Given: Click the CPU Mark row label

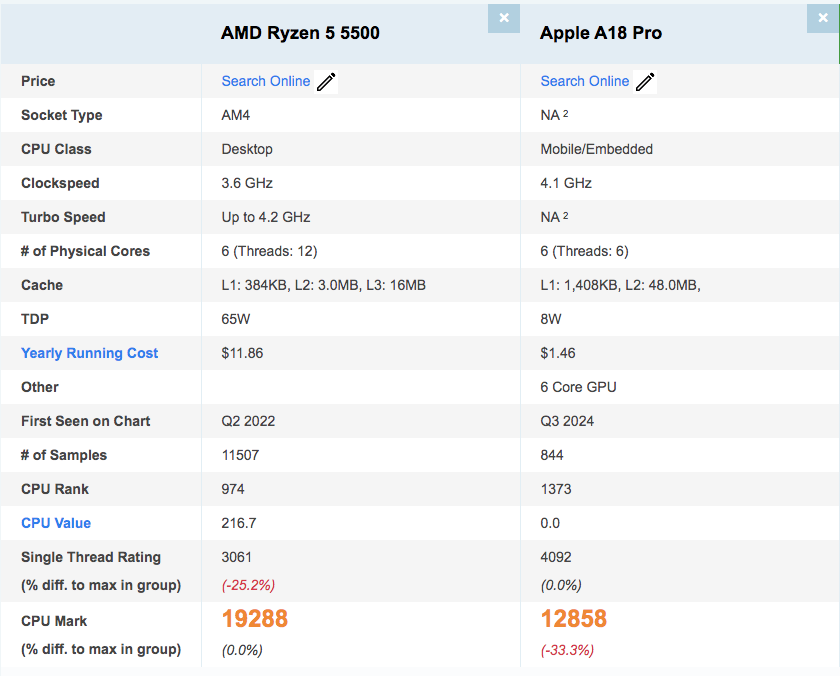Looking at the screenshot, I should 54,621.
